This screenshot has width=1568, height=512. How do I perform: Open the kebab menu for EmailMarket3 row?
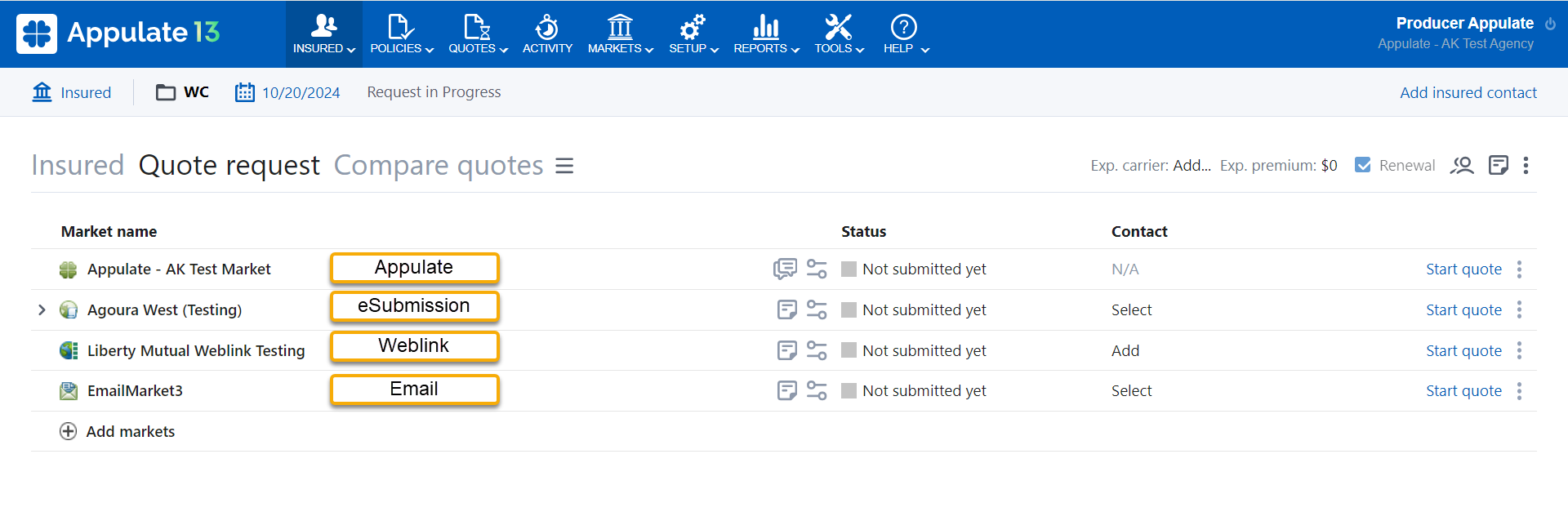click(1519, 391)
